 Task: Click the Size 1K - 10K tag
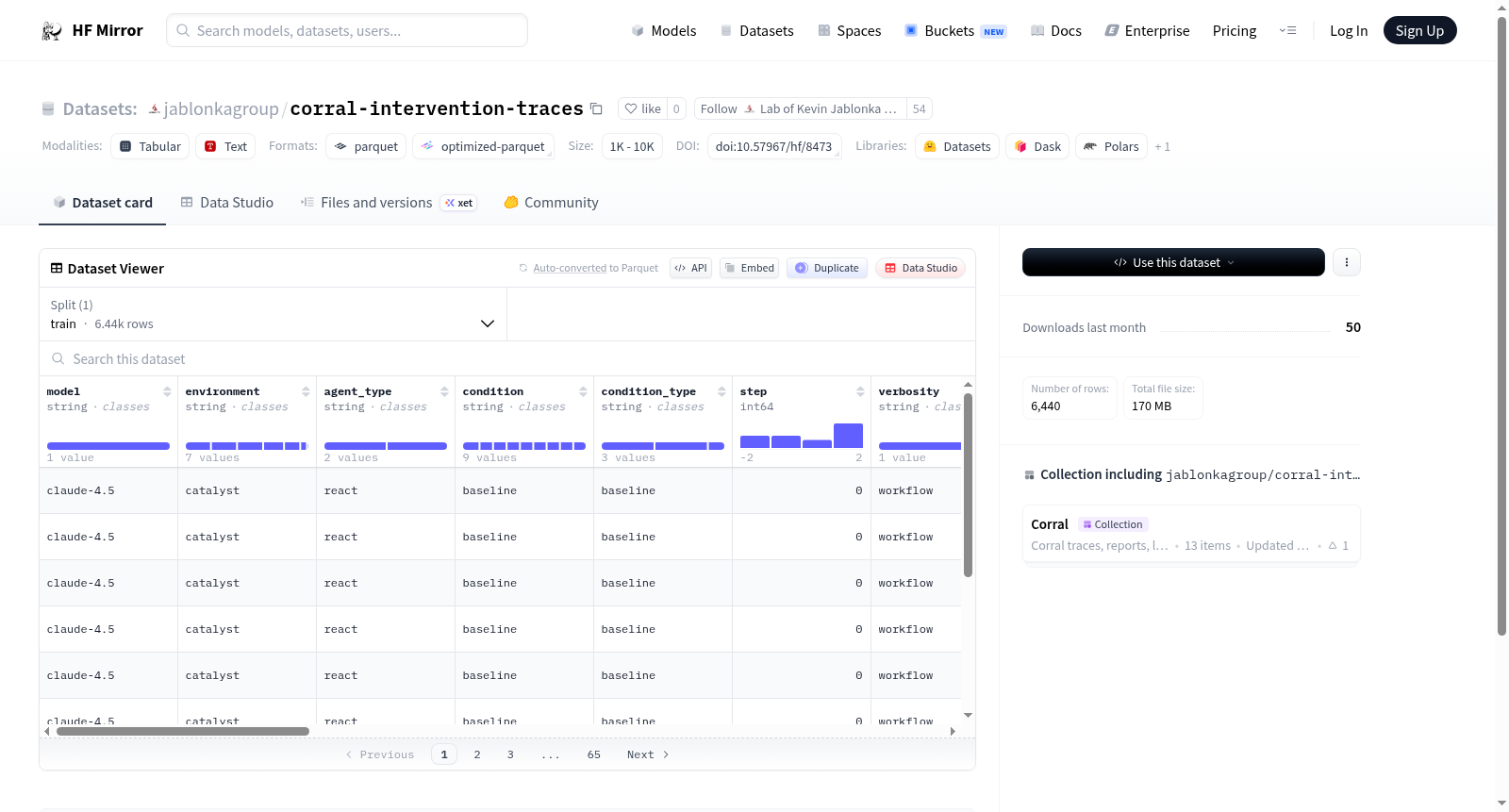point(632,146)
